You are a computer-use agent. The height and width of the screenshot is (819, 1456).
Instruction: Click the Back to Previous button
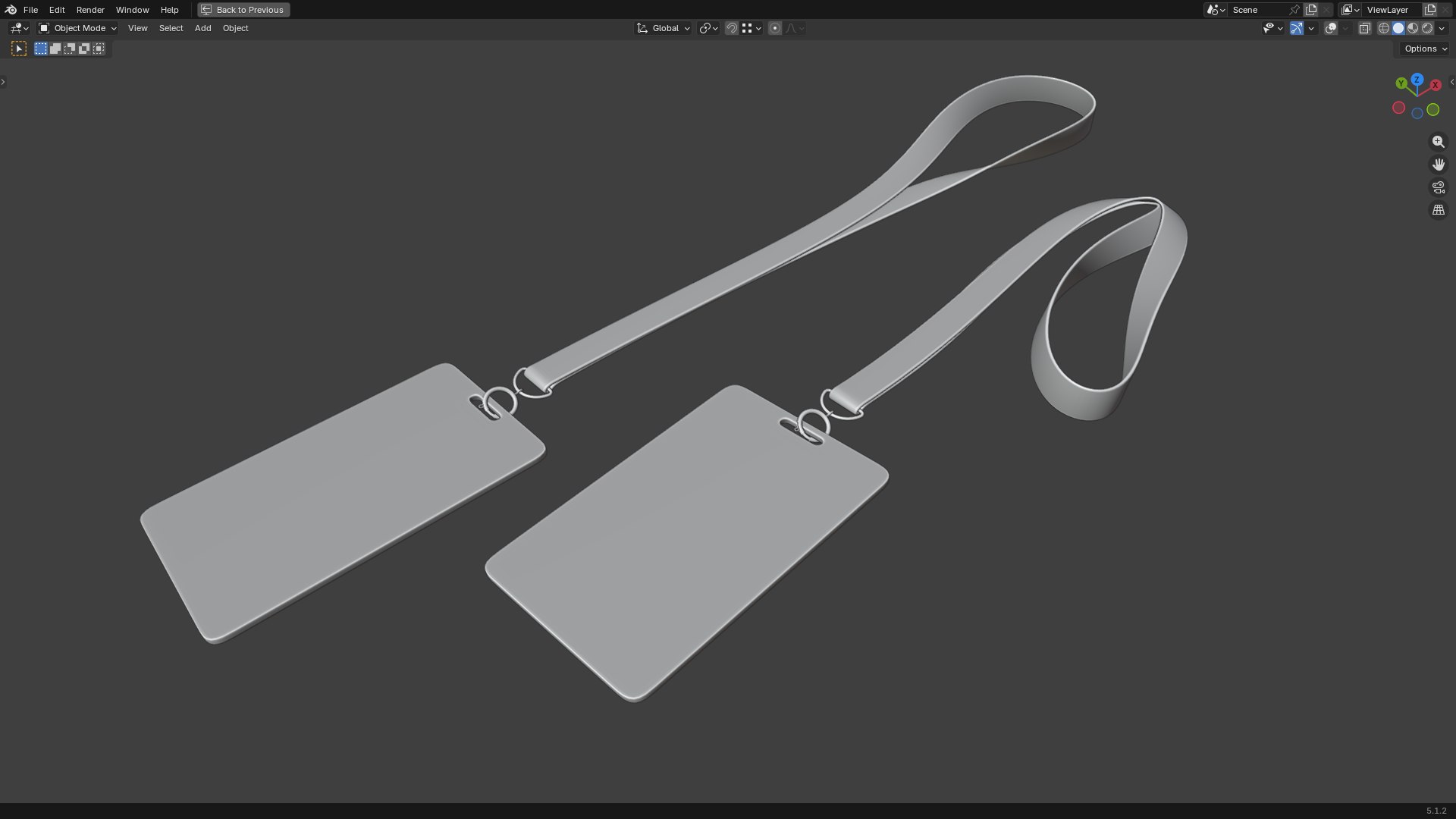[x=243, y=10]
